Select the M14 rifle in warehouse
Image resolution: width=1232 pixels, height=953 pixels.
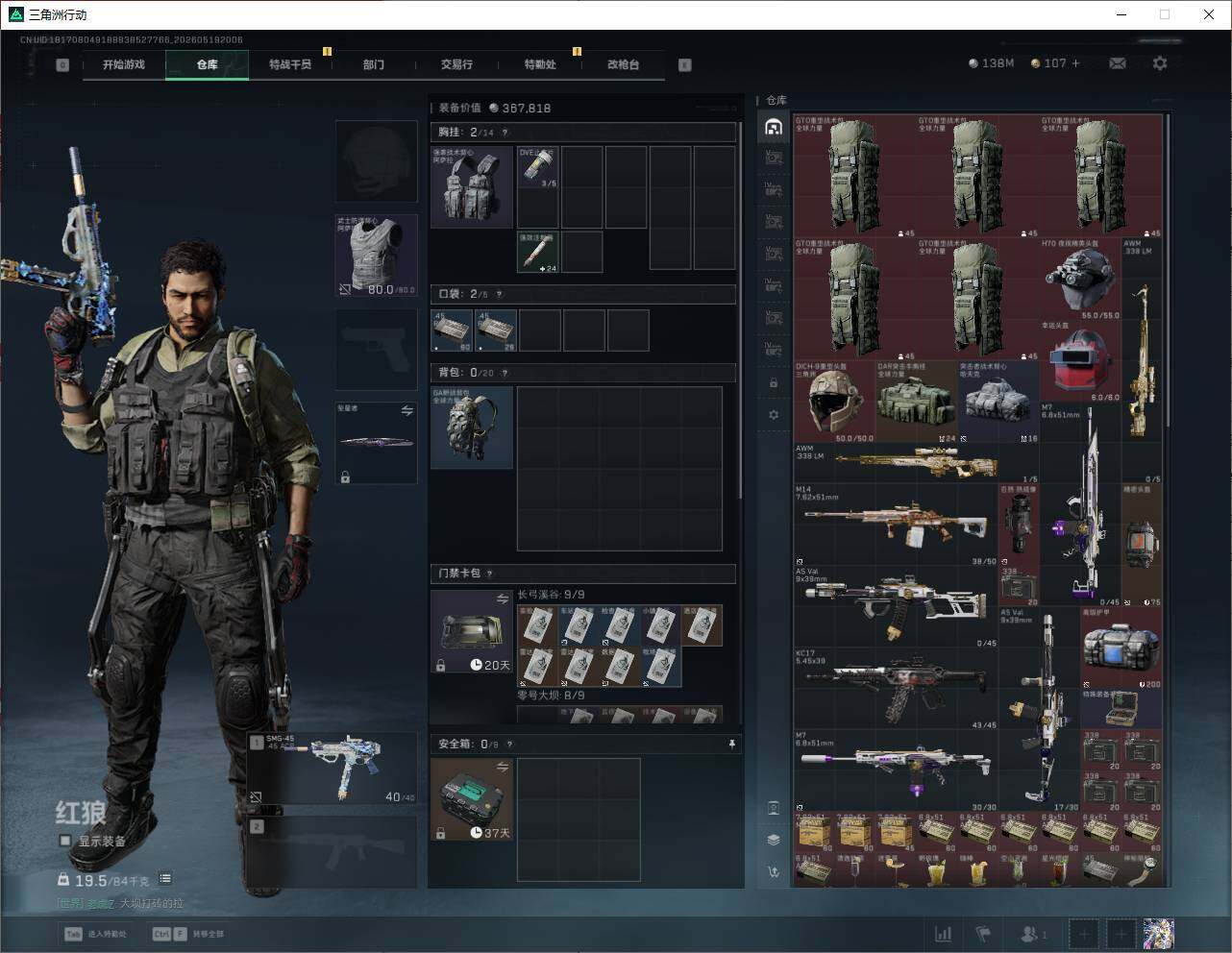[x=896, y=525]
